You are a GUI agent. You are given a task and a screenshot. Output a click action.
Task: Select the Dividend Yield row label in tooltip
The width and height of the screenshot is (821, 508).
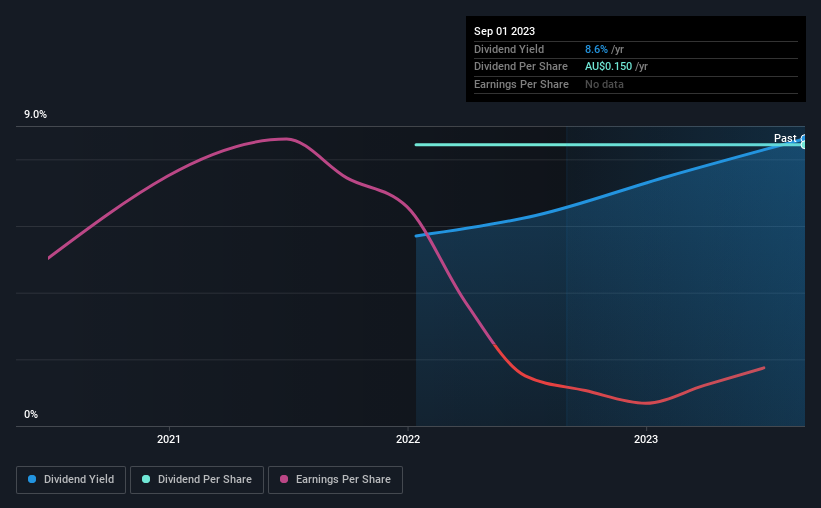509,49
